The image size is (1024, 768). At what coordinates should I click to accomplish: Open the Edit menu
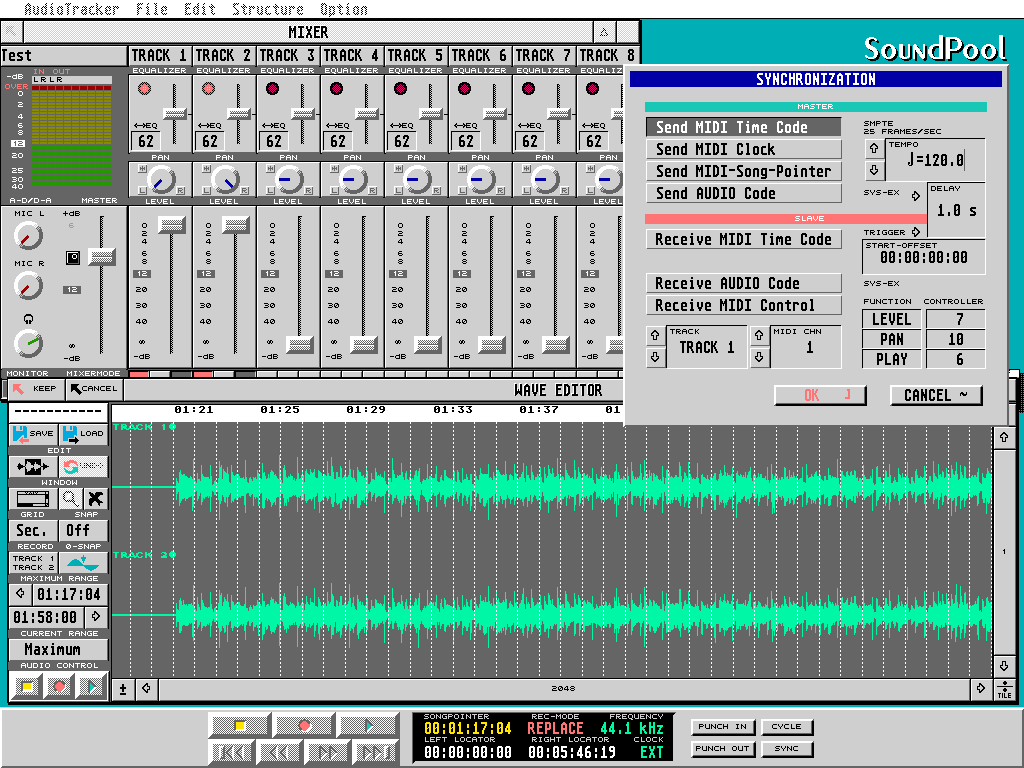(200, 9)
